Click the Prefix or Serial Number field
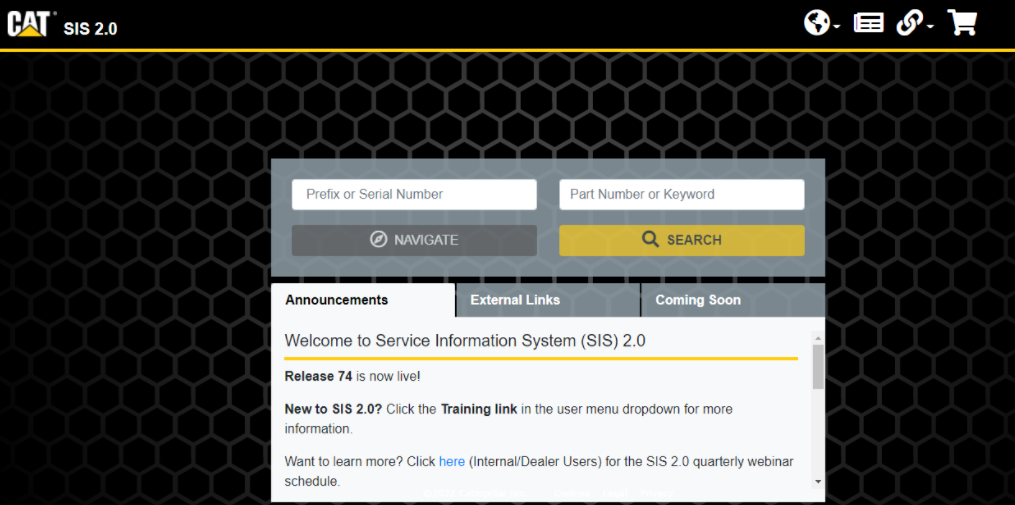This screenshot has height=505, width=1015. tap(414, 194)
